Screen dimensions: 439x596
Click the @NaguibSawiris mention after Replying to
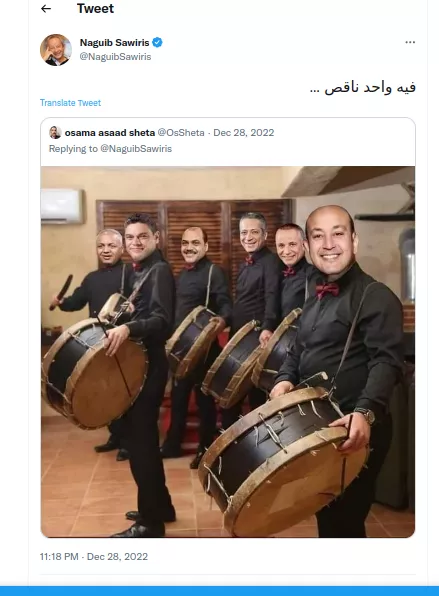[x=136, y=149]
